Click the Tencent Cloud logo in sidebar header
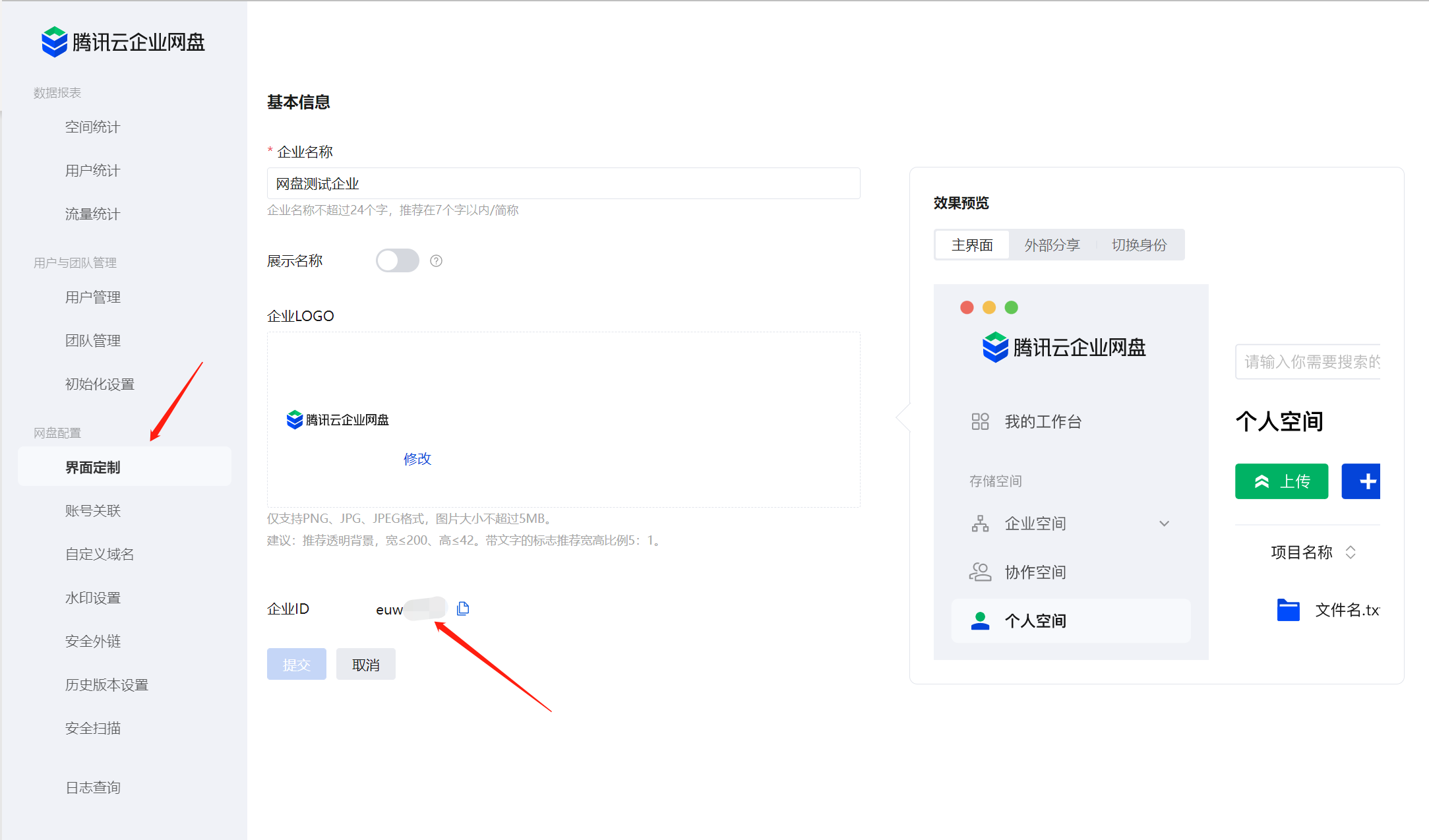The width and height of the screenshot is (1429, 840). coord(123,42)
